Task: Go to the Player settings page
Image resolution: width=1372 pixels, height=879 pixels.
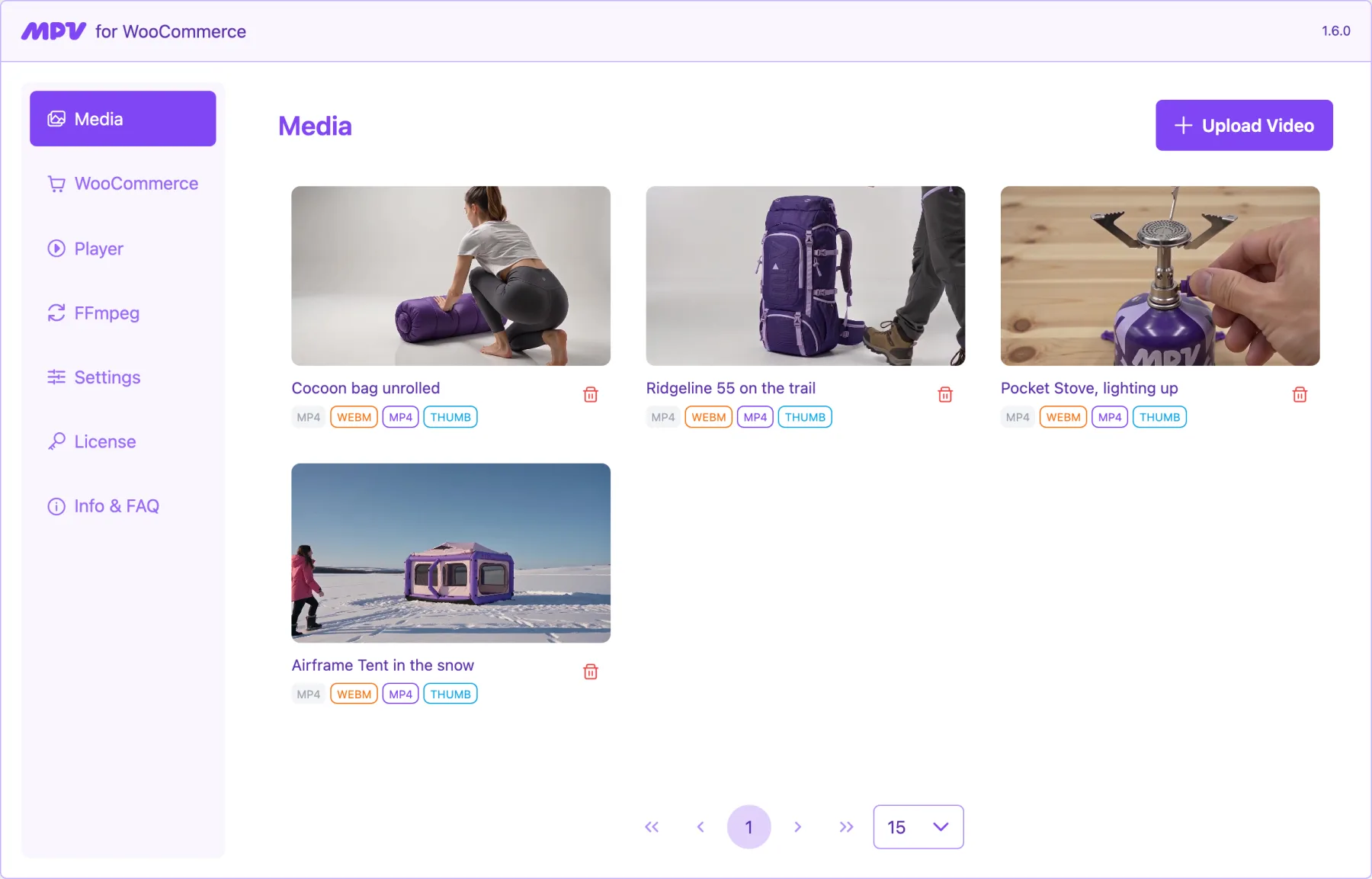Action: (123, 249)
